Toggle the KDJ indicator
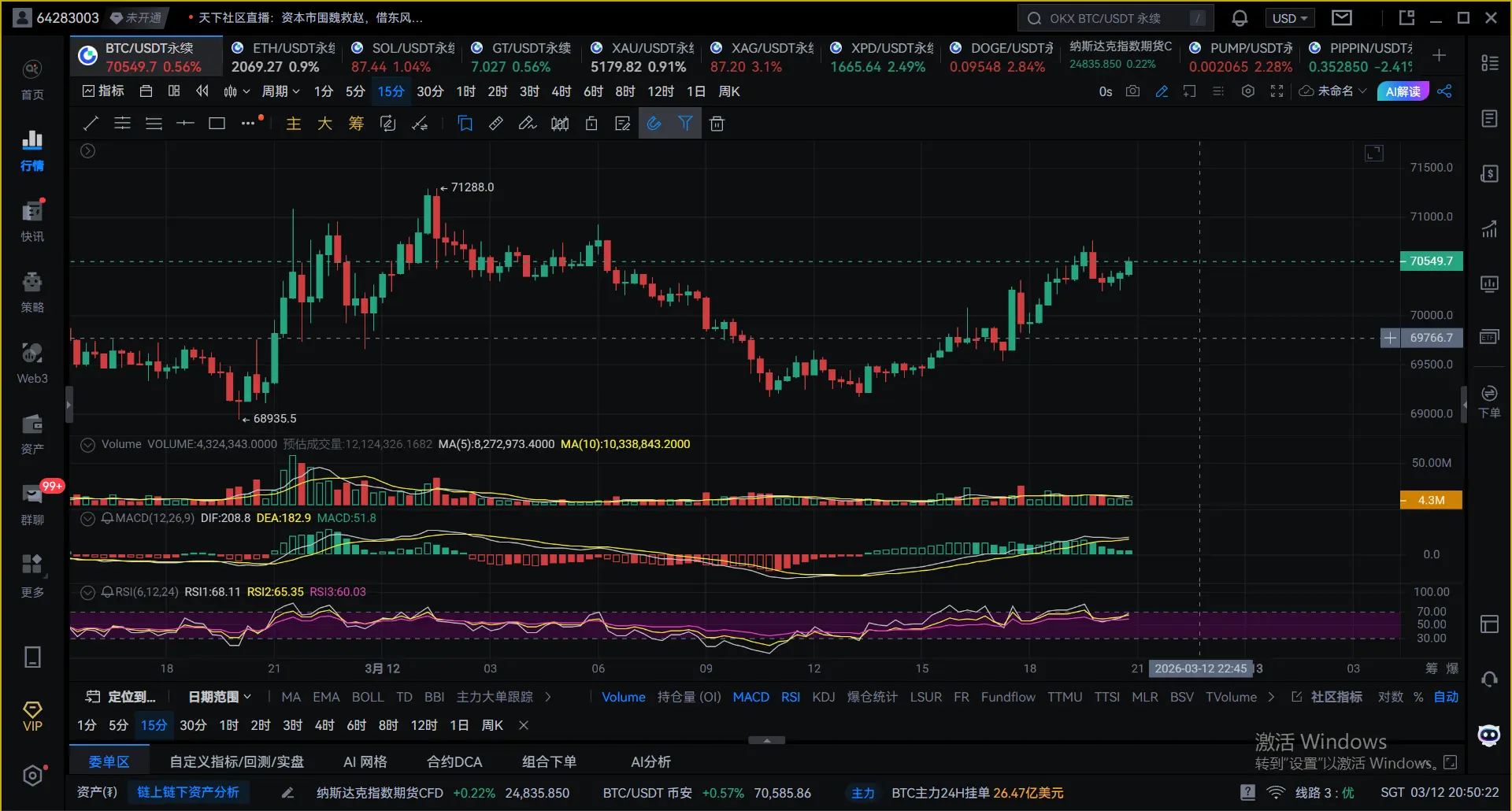 (824, 697)
